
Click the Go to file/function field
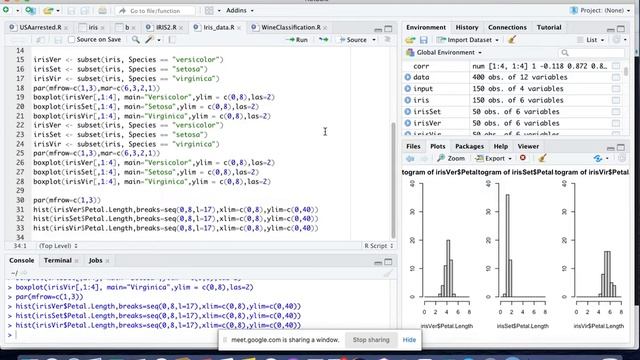click(x=156, y=11)
